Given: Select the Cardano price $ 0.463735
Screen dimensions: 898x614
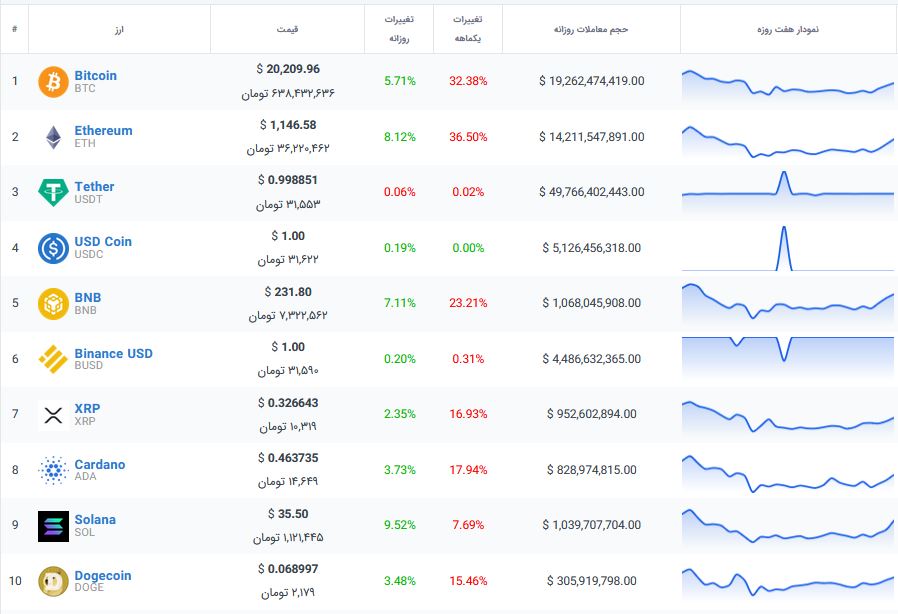Looking at the screenshot, I should pos(287,458).
